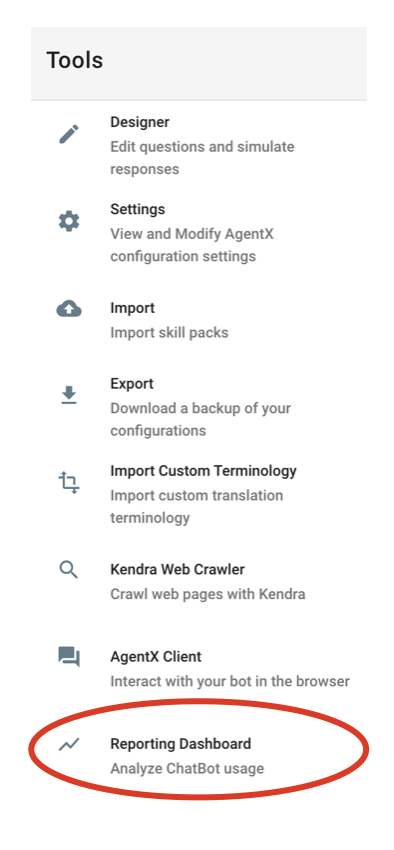The image size is (394, 850).
Task: Click the pencil icon for Designer
Action: 69,134
